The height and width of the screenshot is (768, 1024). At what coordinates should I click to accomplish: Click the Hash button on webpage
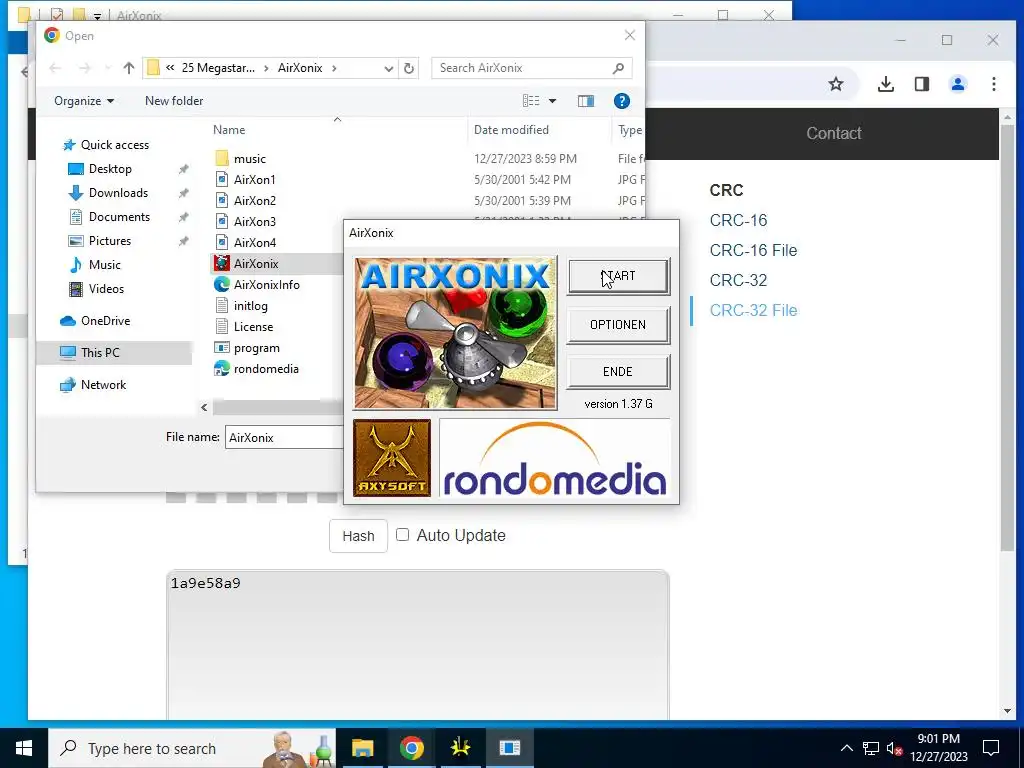[358, 536]
